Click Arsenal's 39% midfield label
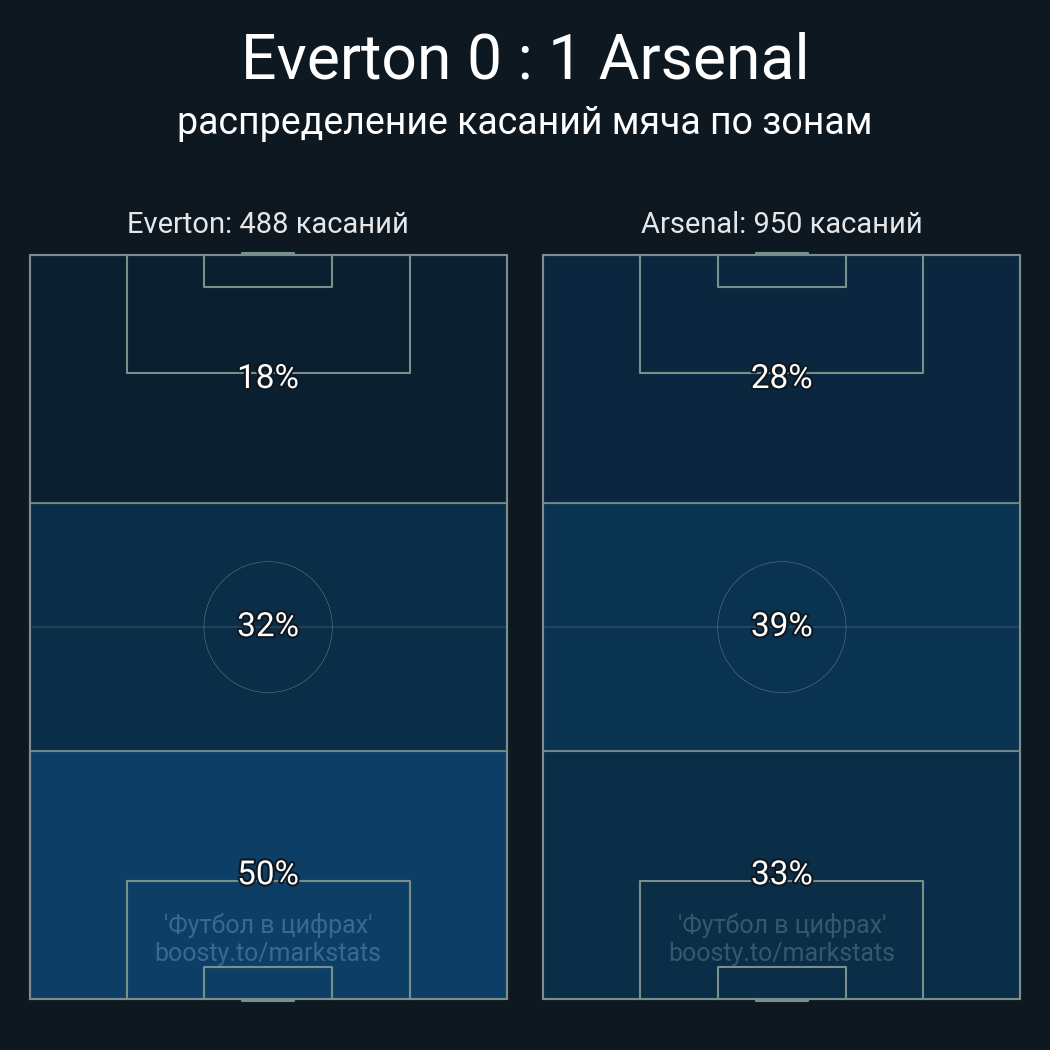This screenshot has height=1050, width=1050. [781, 625]
